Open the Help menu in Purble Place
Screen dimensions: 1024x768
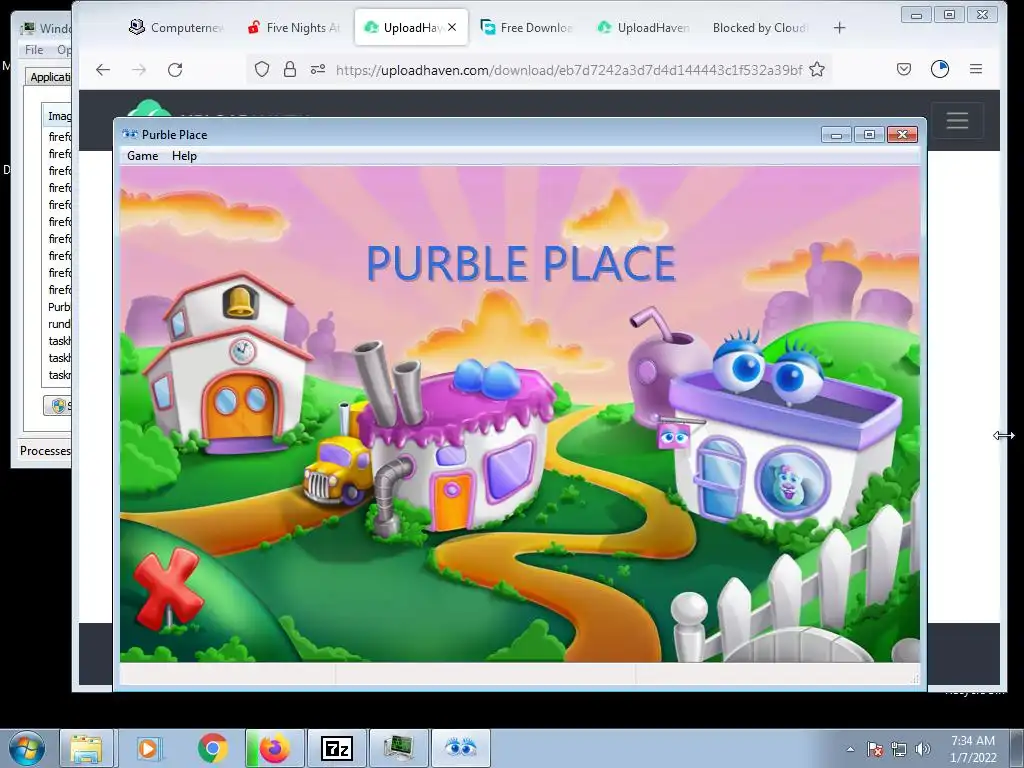pos(184,155)
